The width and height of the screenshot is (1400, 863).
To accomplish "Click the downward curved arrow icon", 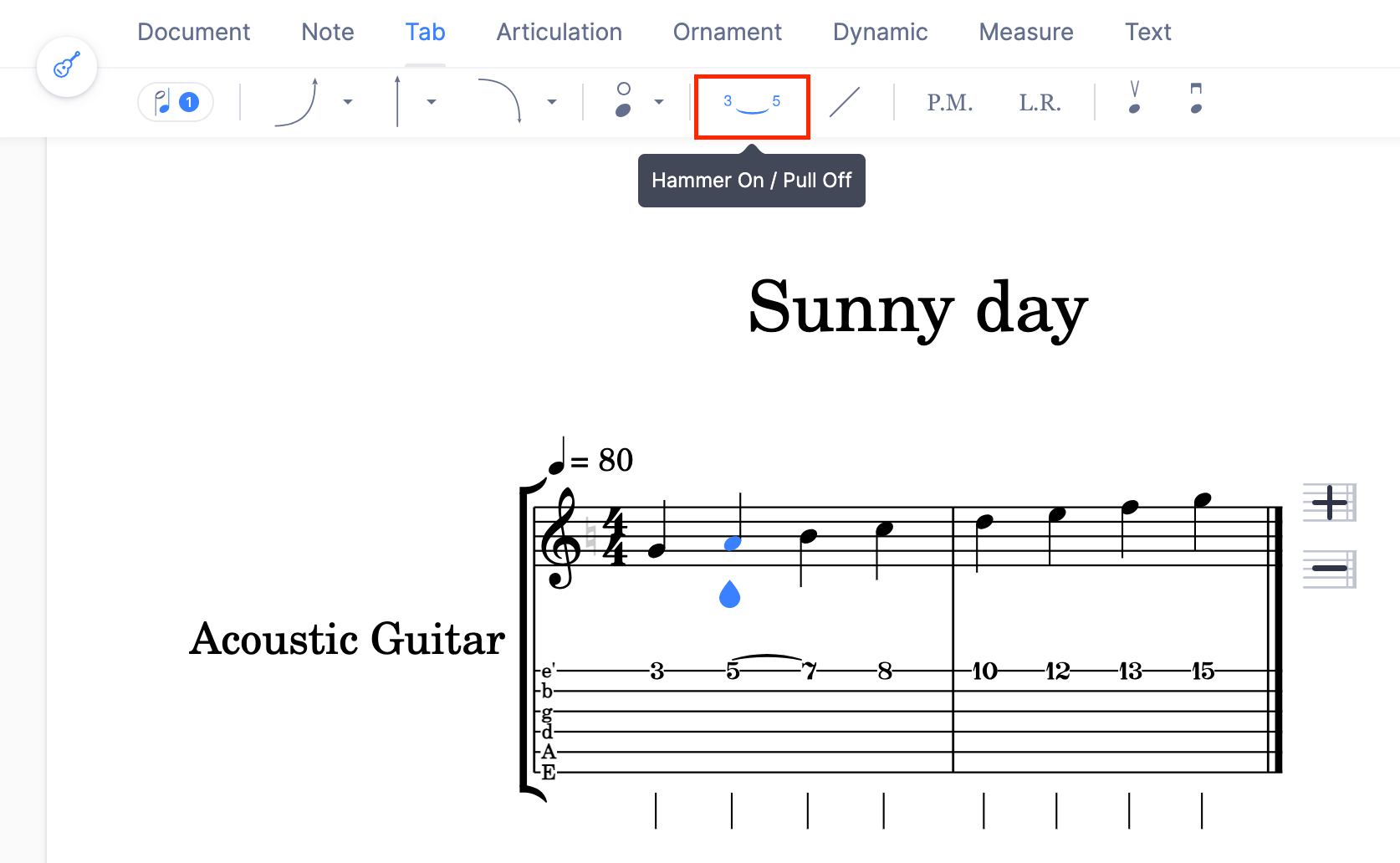I will [499, 102].
